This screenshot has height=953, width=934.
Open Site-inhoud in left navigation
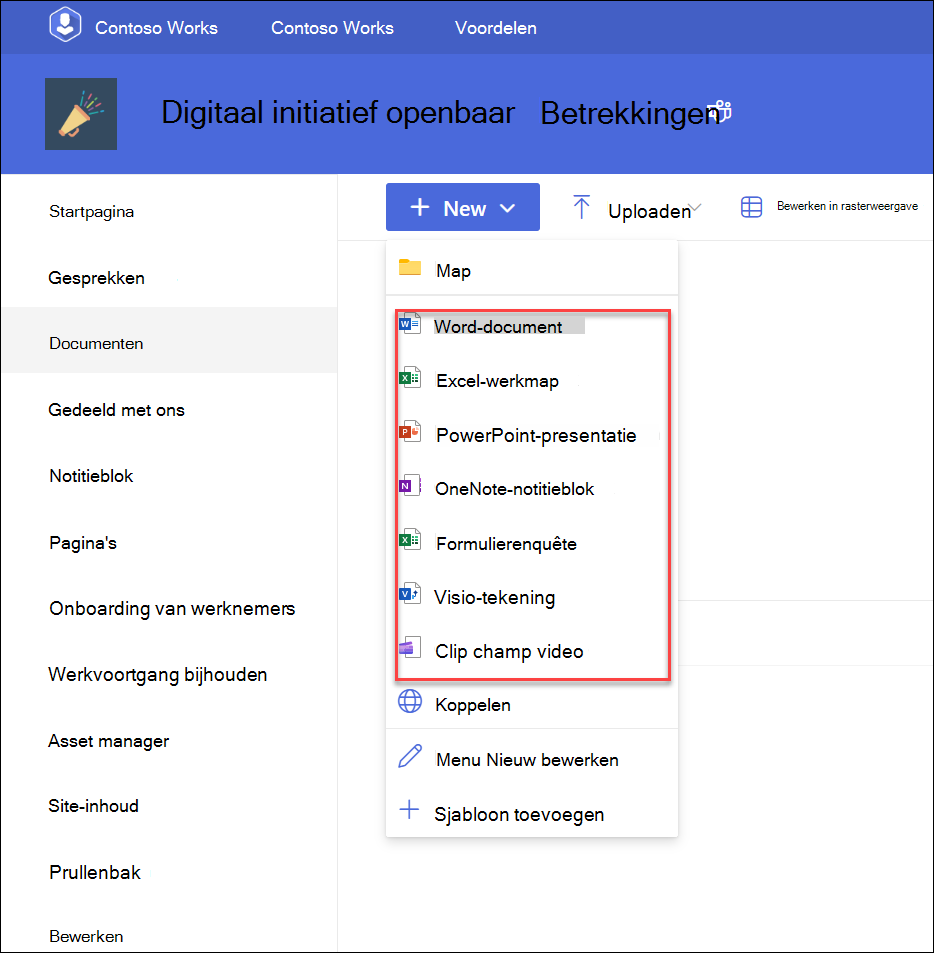click(94, 806)
